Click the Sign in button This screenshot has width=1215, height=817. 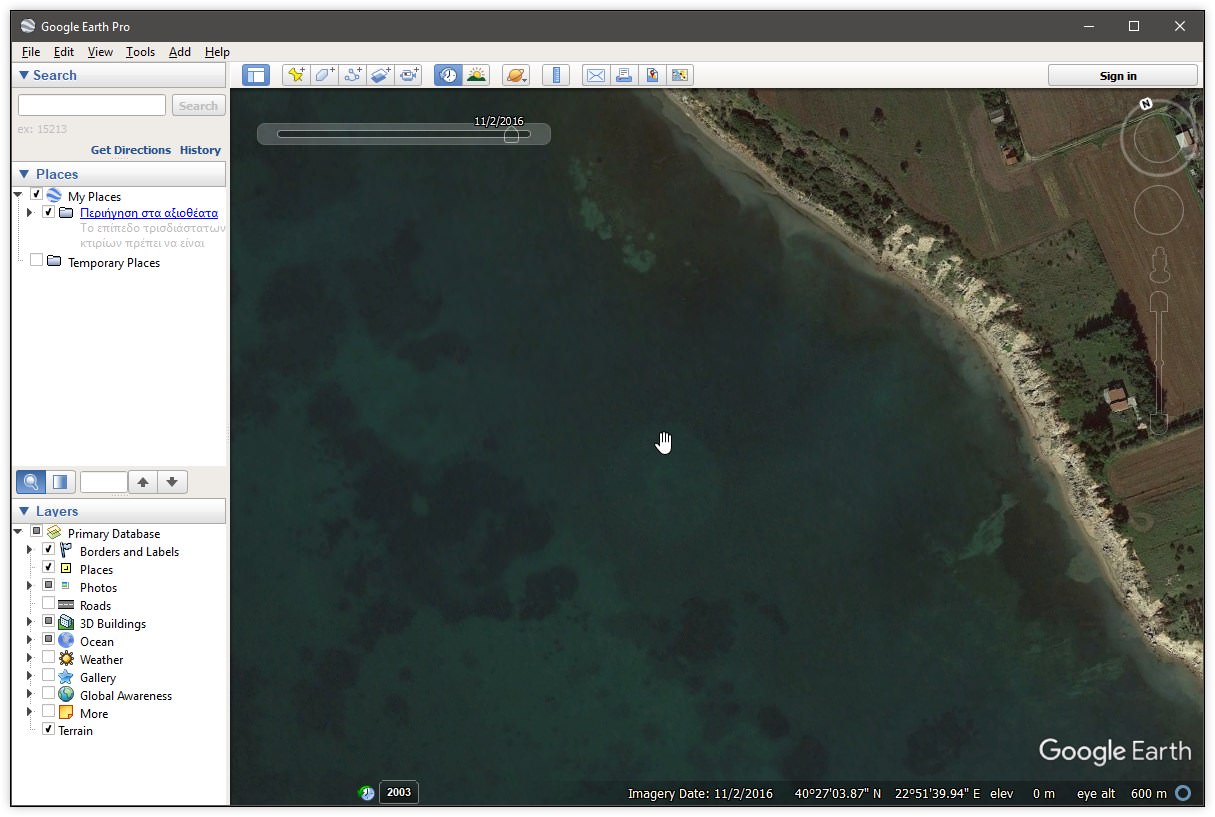pyautogui.click(x=1122, y=75)
